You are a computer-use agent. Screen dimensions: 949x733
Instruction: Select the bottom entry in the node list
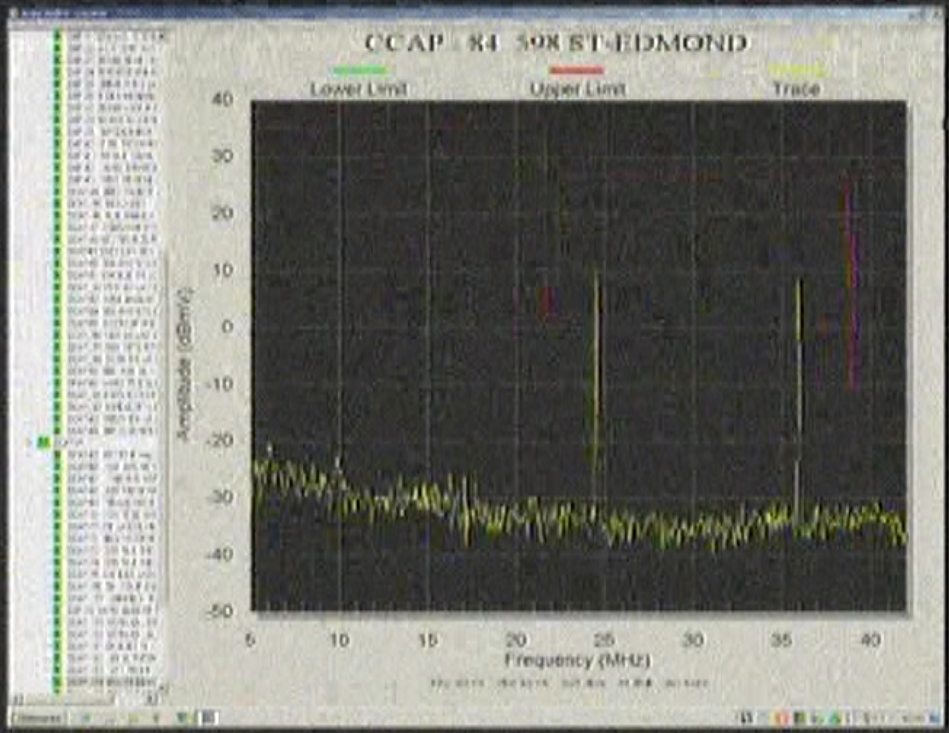click(x=114, y=682)
